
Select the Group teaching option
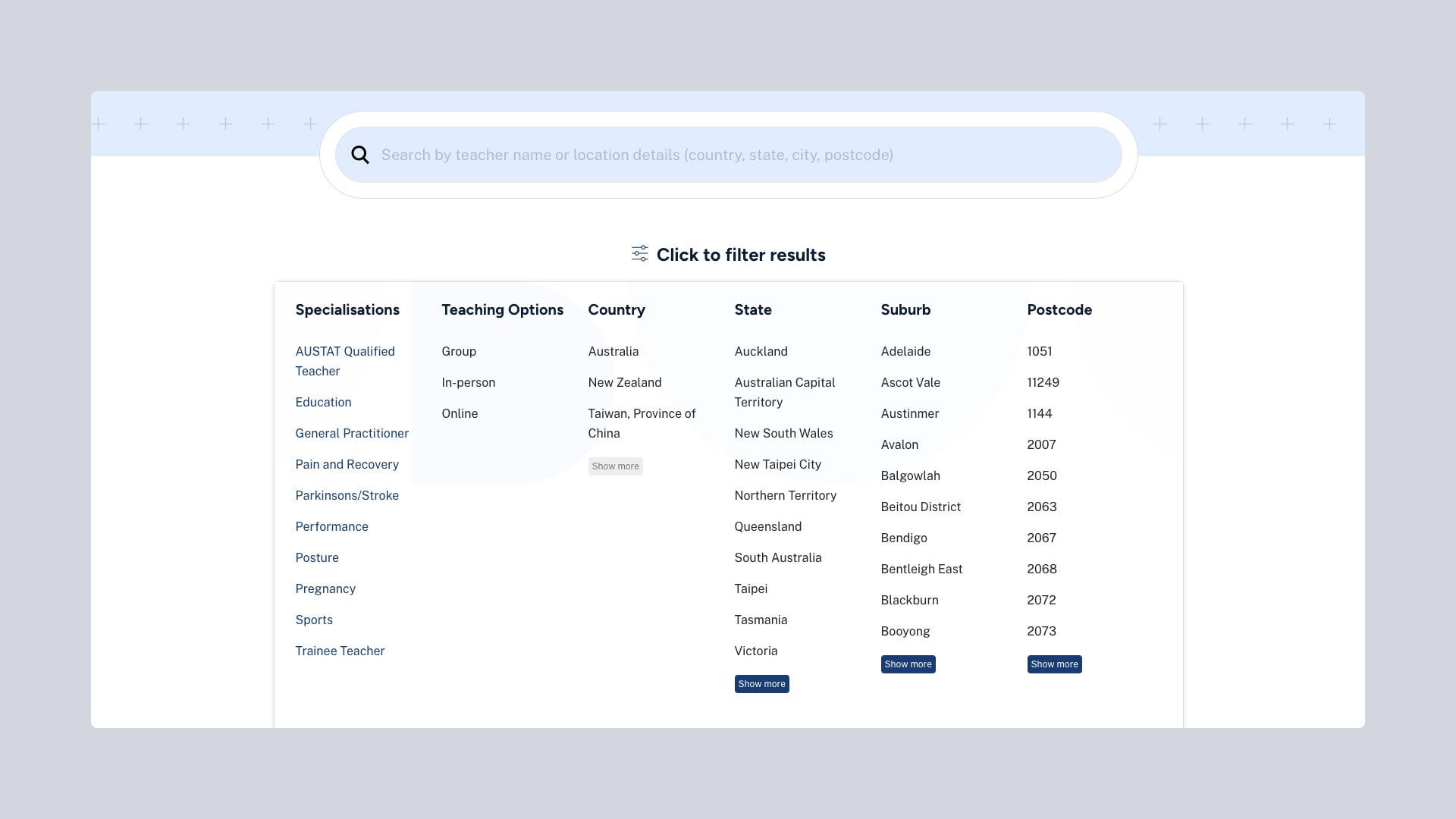point(458,351)
